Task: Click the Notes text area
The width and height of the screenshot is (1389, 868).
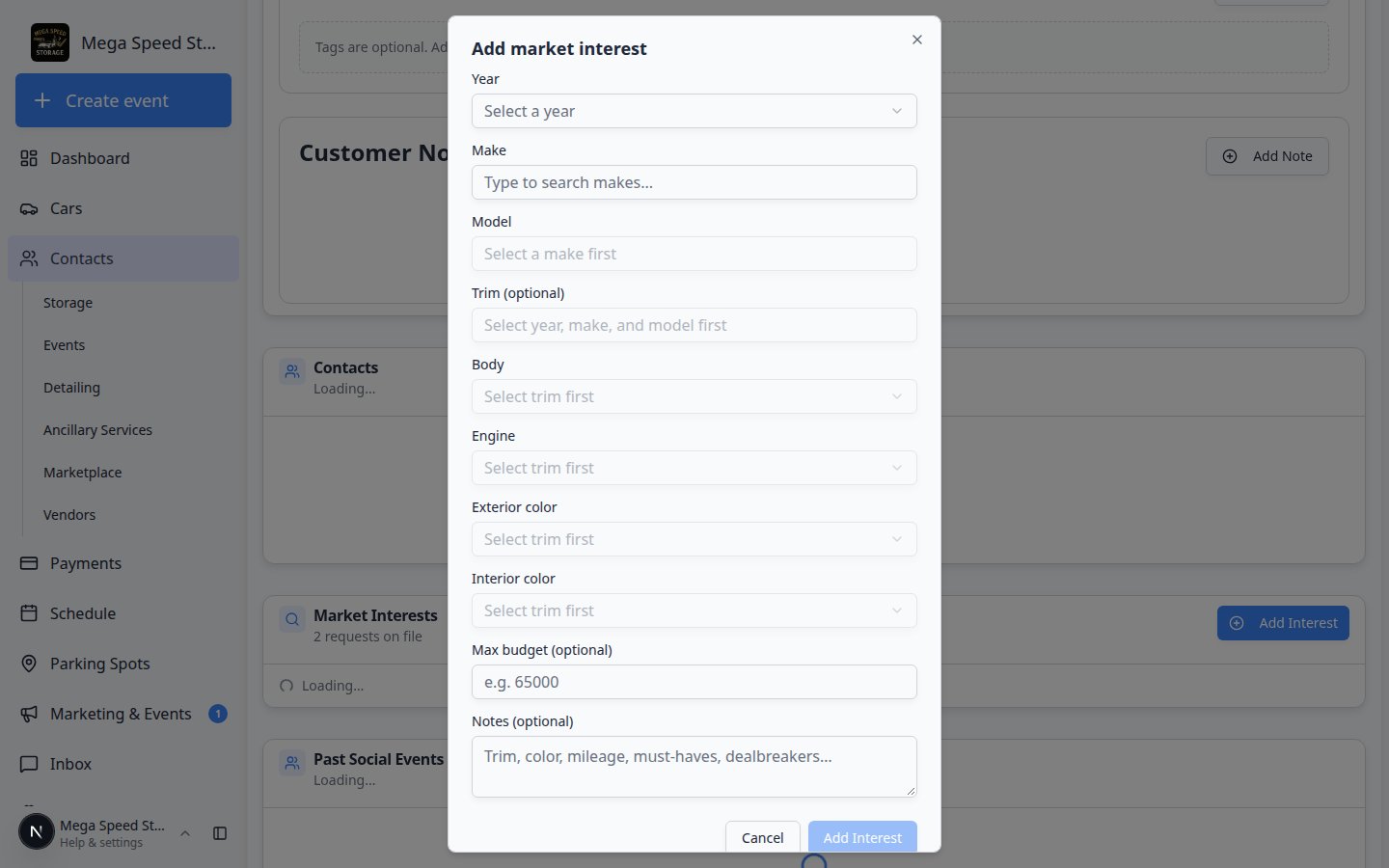Action: coord(694,767)
